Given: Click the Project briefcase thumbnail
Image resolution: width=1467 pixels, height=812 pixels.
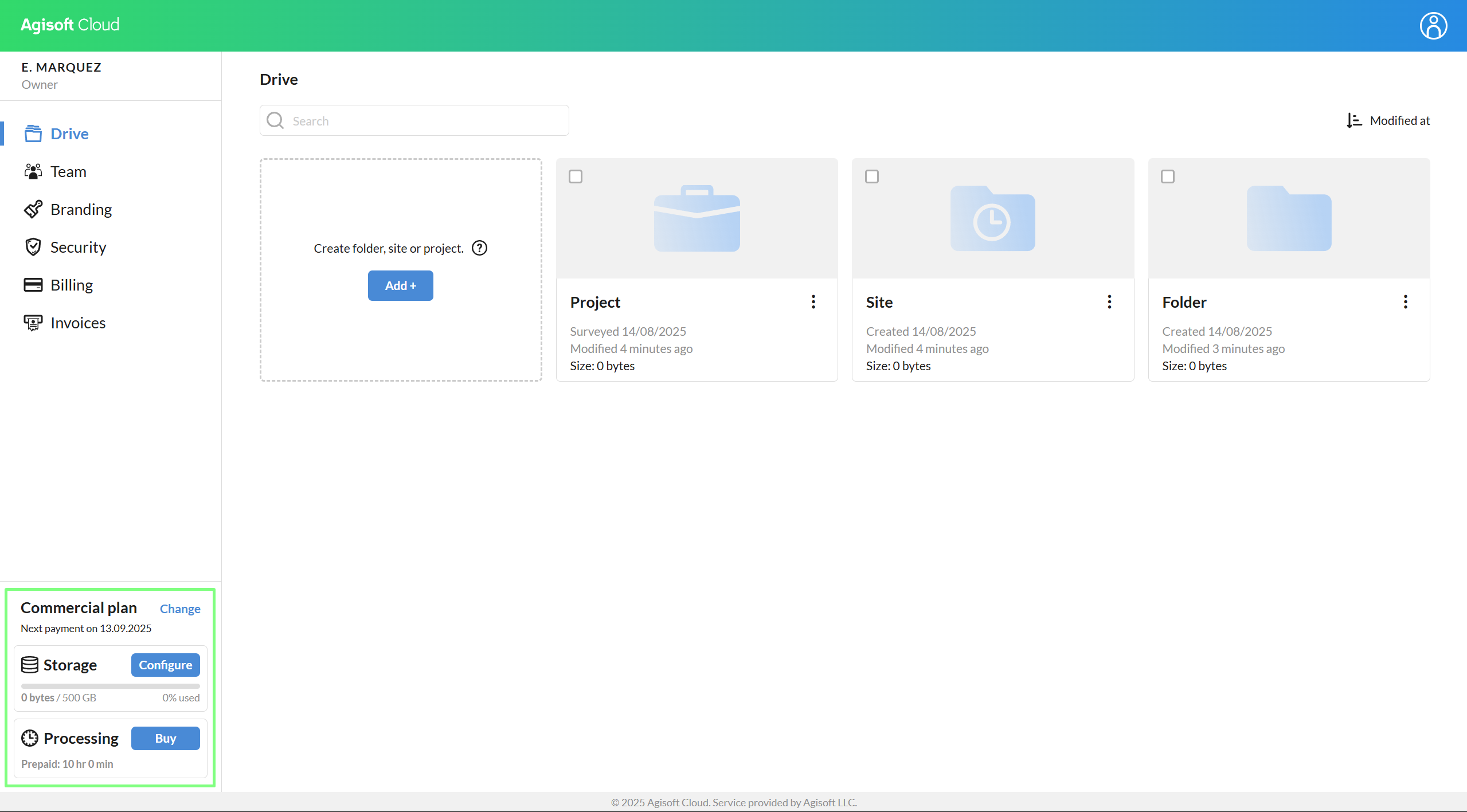Looking at the screenshot, I should (x=697, y=218).
